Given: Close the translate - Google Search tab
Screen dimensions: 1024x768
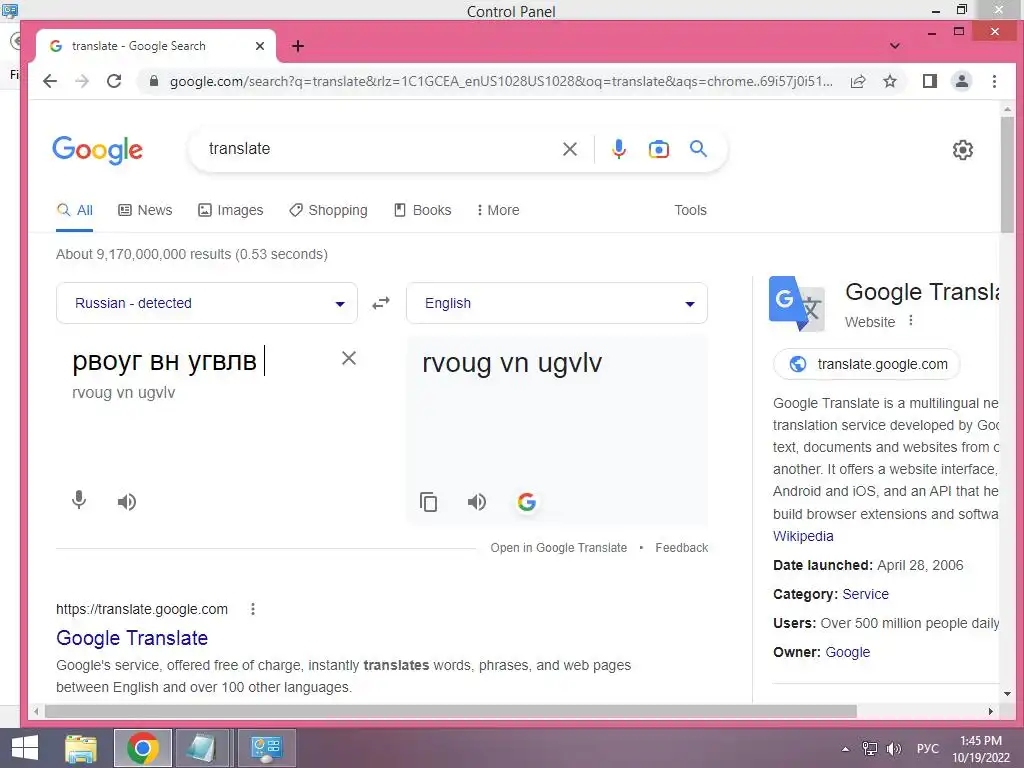Looking at the screenshot, I should 260,46.
